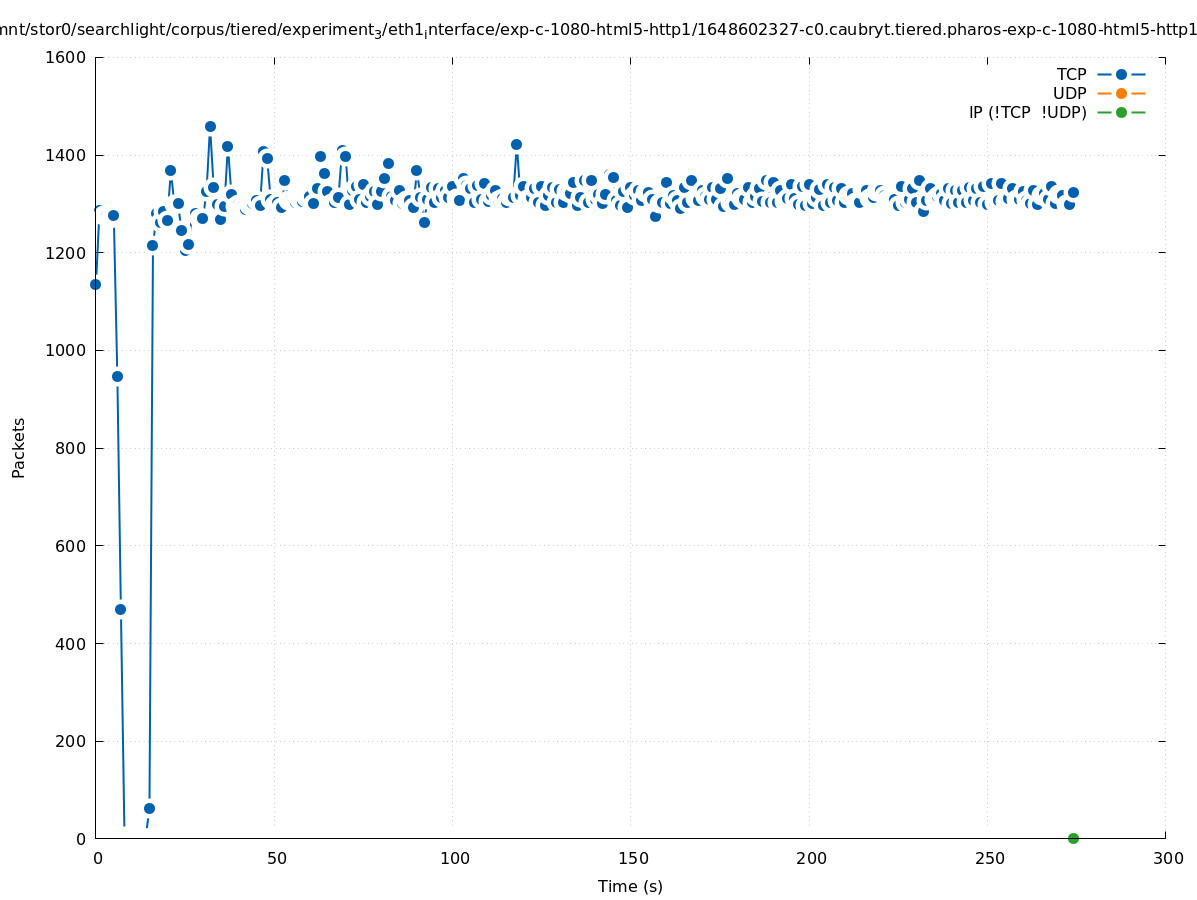Click the 300 x-axis tick label

(1166, 858)
